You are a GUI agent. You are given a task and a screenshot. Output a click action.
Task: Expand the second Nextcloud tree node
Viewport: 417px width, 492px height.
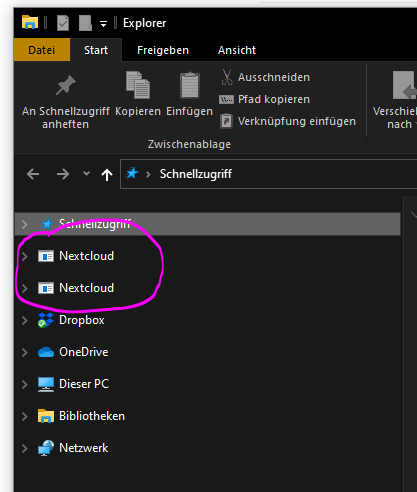(25, 288)
